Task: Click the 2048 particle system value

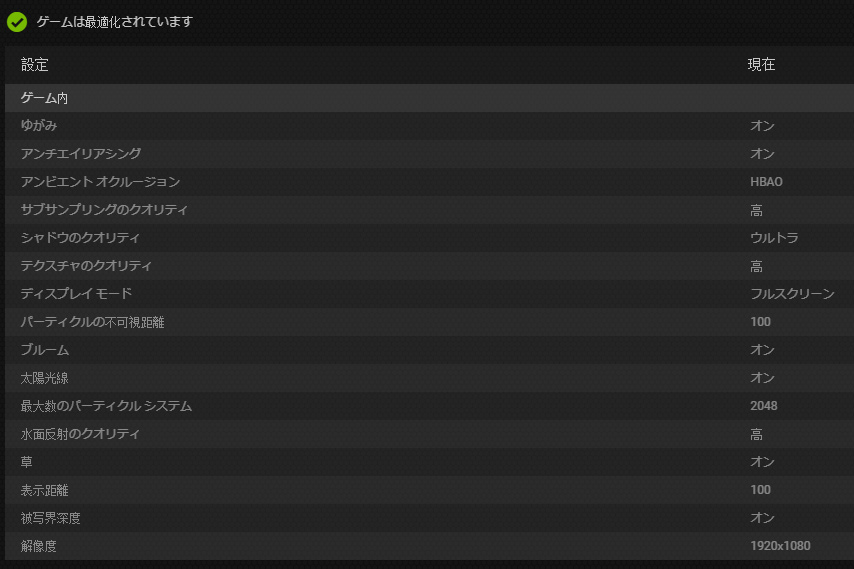Action: point(764,406)
